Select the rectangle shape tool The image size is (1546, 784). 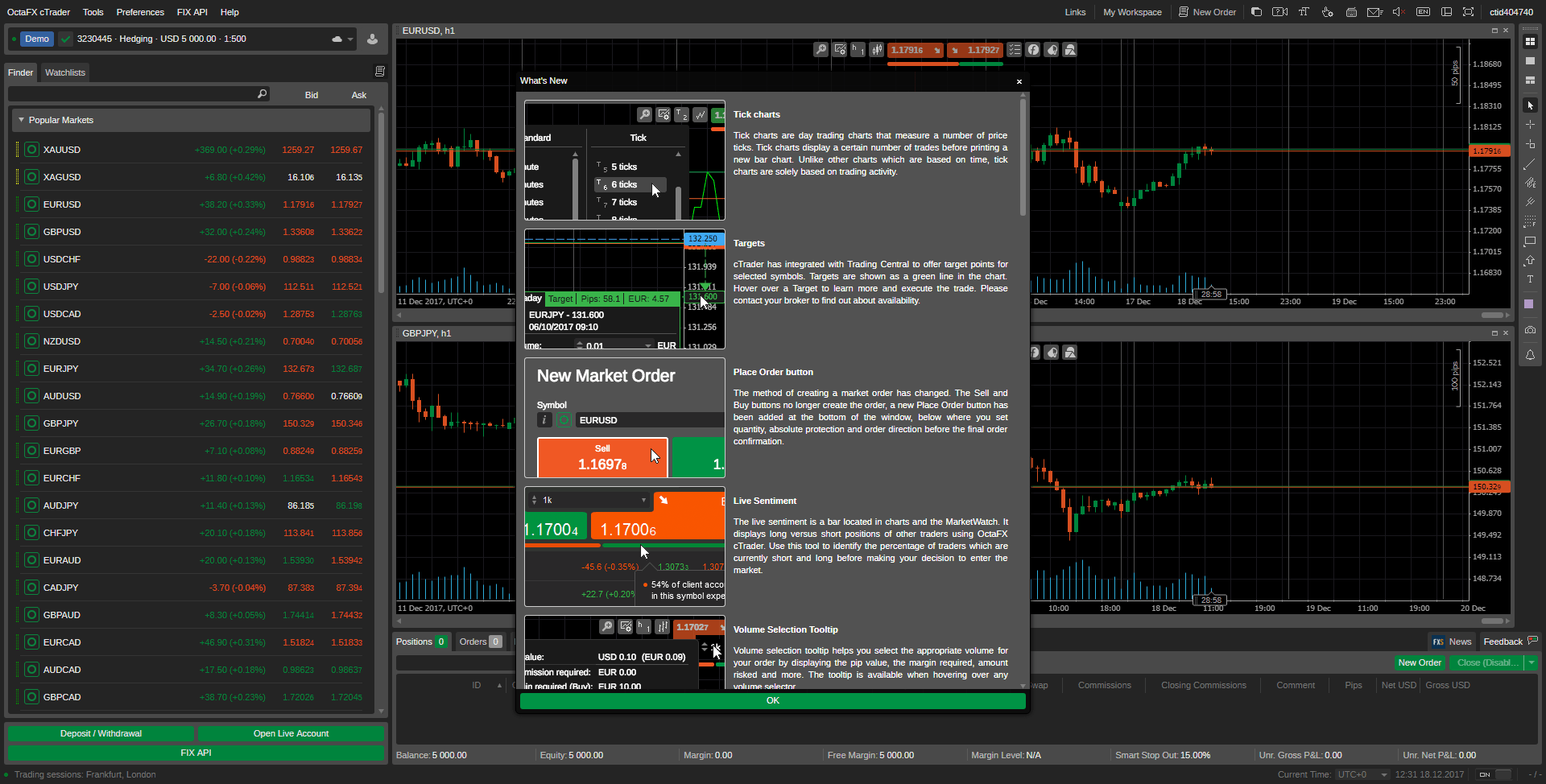click(1530, 241)
